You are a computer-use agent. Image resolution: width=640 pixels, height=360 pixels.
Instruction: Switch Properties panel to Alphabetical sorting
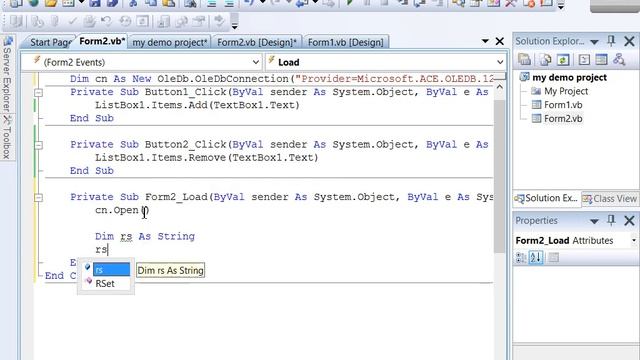[x=536, y=258]
